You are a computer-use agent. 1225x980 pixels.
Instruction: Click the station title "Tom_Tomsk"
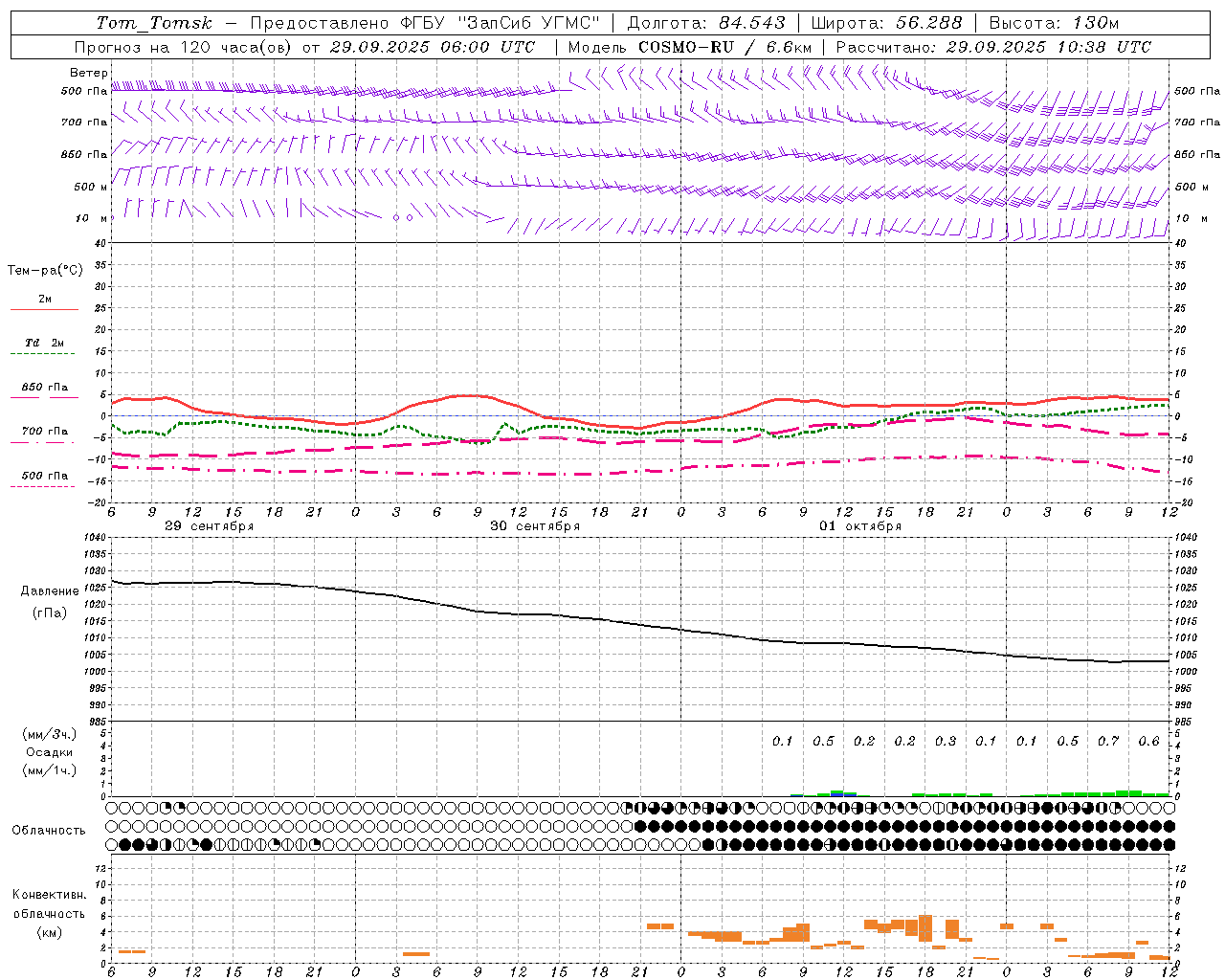(154, 23)
